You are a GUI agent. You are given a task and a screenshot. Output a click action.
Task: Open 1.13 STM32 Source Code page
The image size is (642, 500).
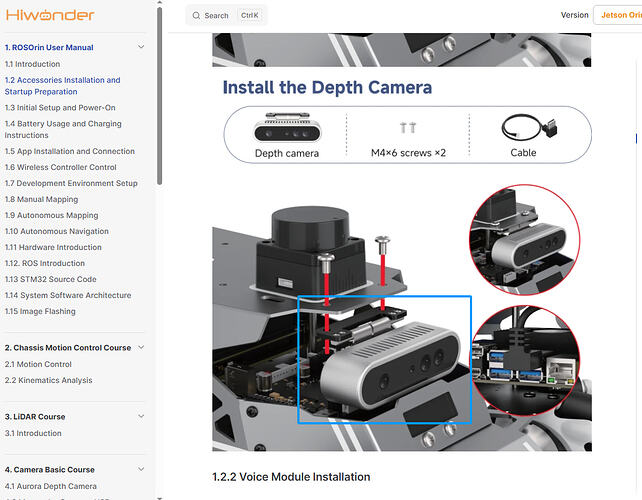tap(51, 279)
